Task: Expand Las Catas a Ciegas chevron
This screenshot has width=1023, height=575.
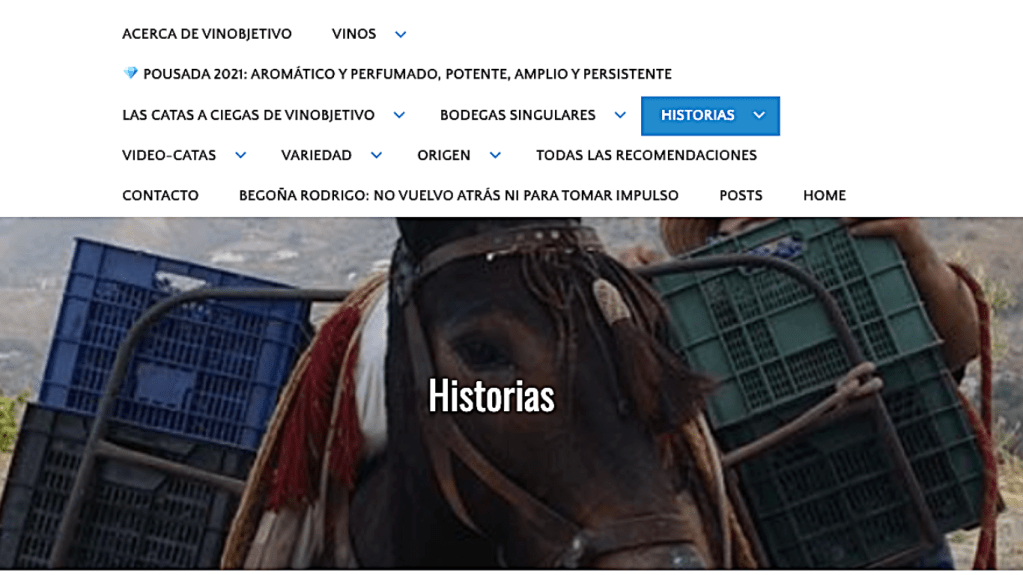Action: click(x=399, y=116)
